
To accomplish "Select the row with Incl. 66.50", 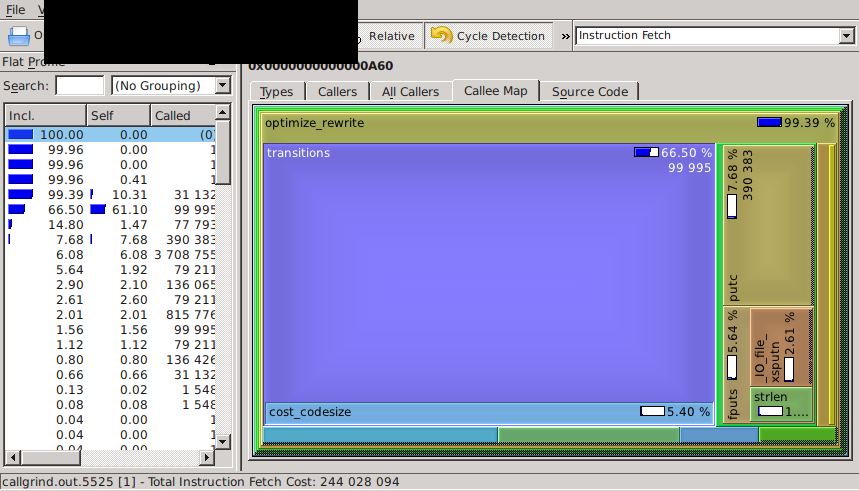I will pos(110,209).
